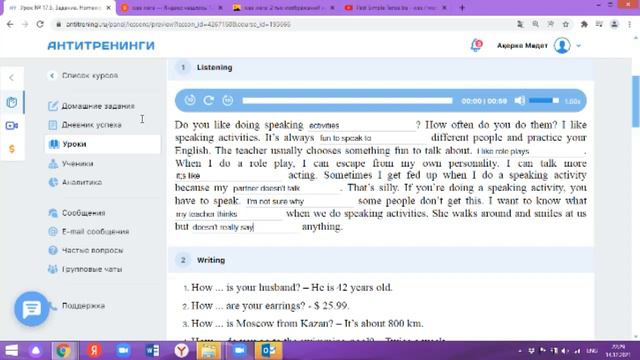This screenshot has width=640, height=360.
Task: Open the Chrome three-dot menu
Action: click(x=629, y=24)
